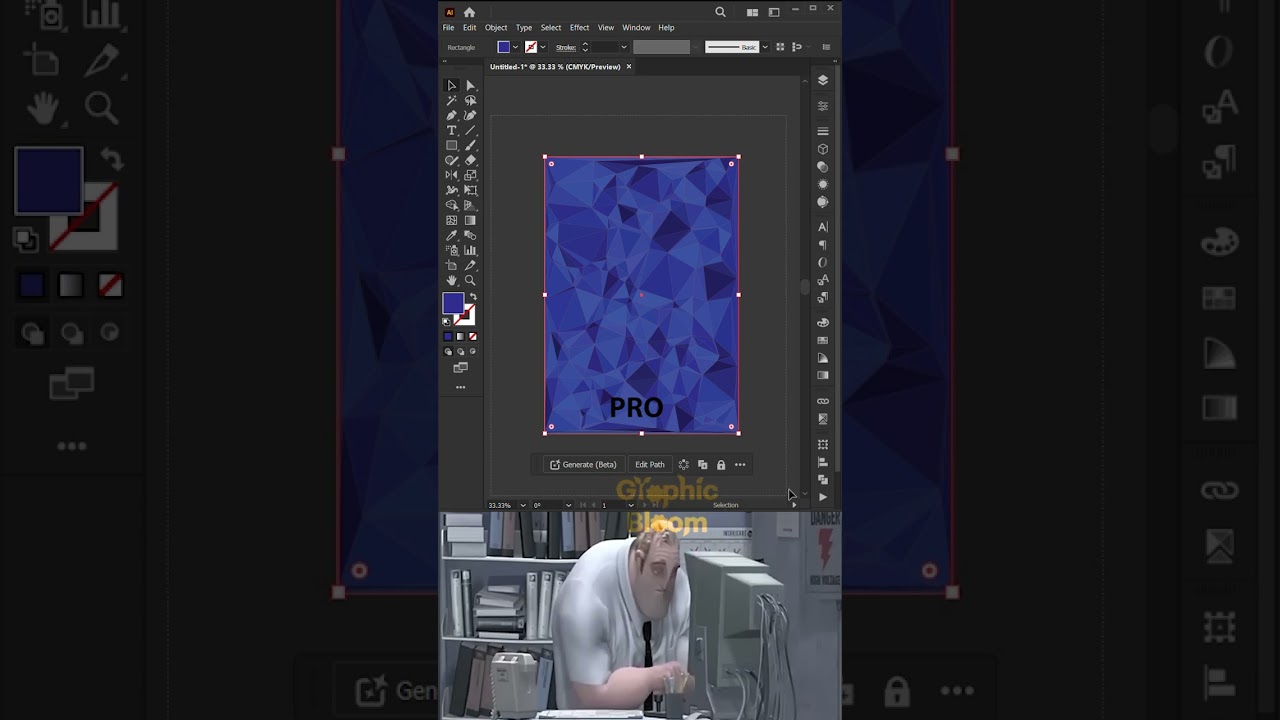The height and width of the screenshot is (720, 1280).
Task: Choose the Artboard tool
Action: pyautogui.click(x=451, y=265)
